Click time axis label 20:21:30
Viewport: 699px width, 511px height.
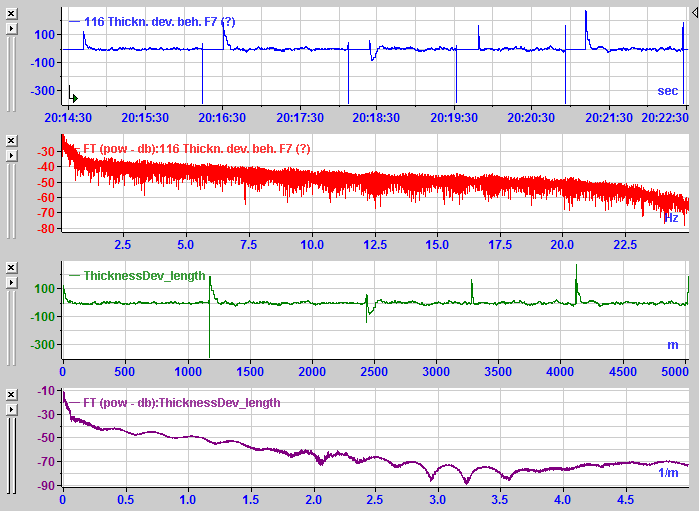coord(609,118)
